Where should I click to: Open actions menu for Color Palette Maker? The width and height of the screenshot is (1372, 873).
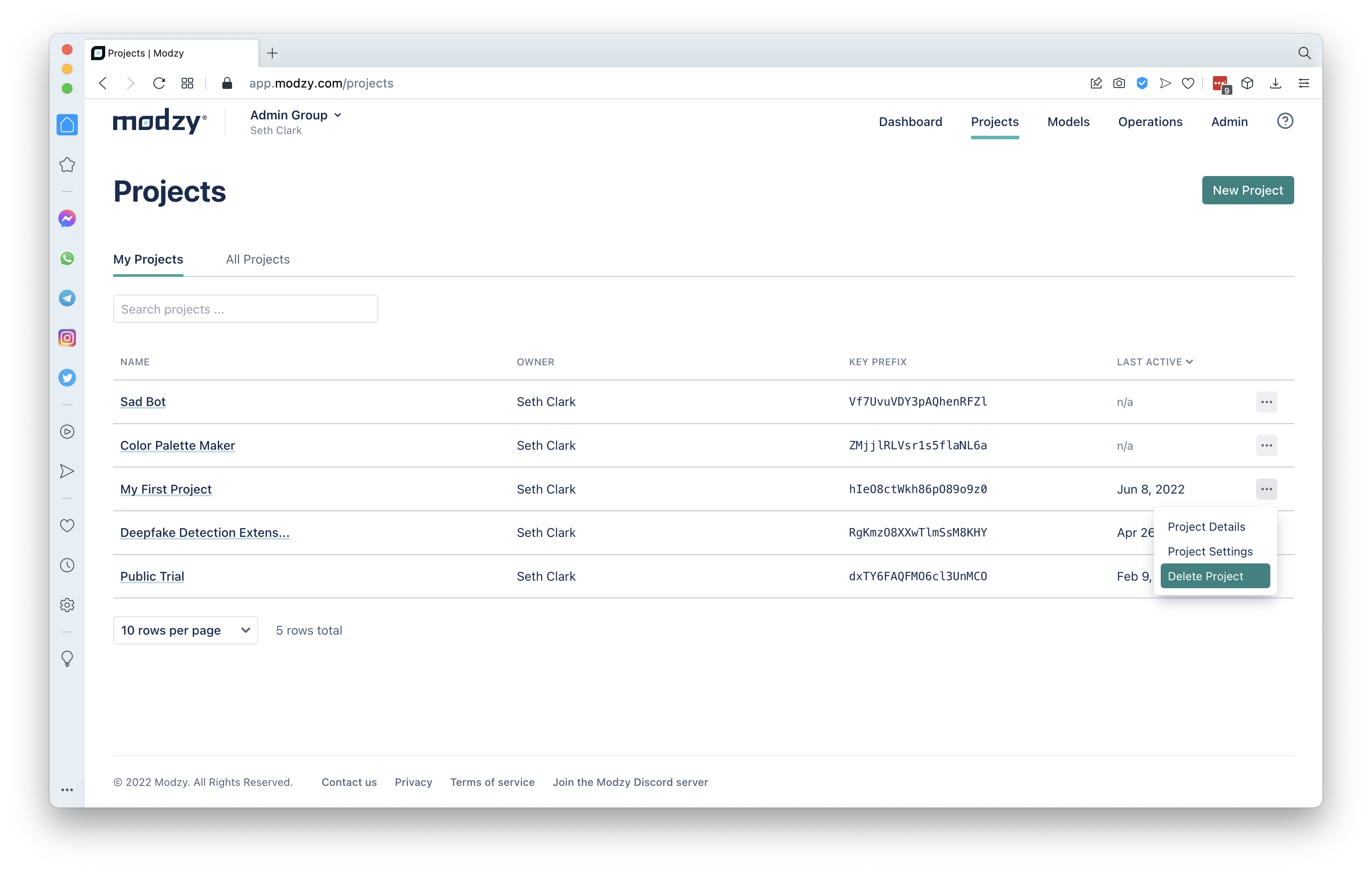(x=1266, y=445)
